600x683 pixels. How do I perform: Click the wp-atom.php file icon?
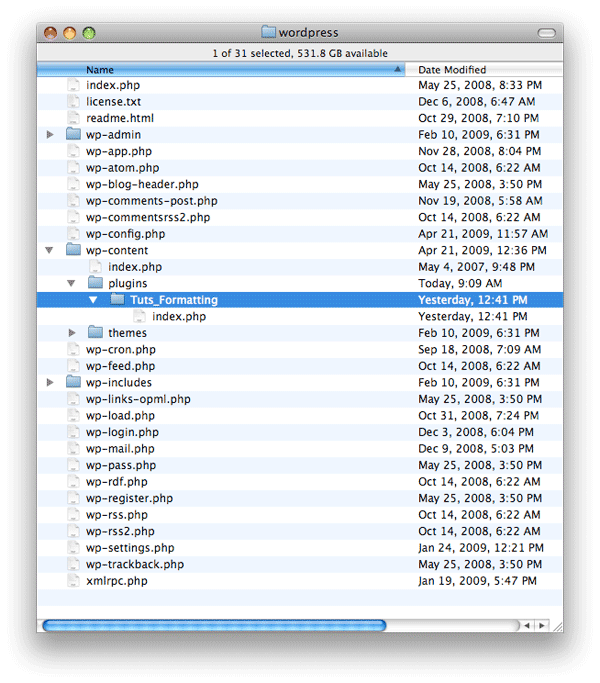coord(74,168)
